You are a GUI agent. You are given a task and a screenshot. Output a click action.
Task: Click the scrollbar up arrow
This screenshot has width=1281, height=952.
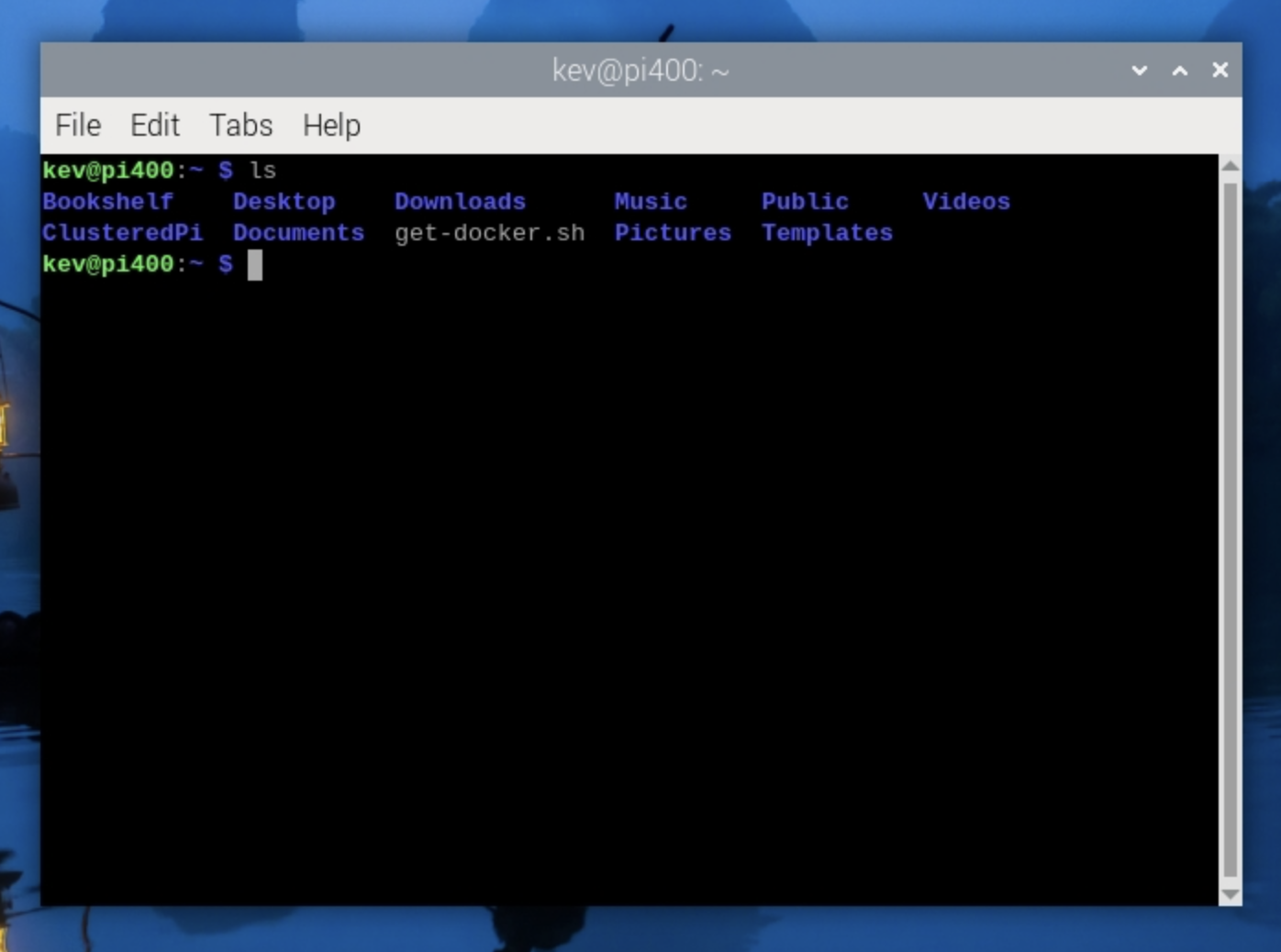[1231, 166]
